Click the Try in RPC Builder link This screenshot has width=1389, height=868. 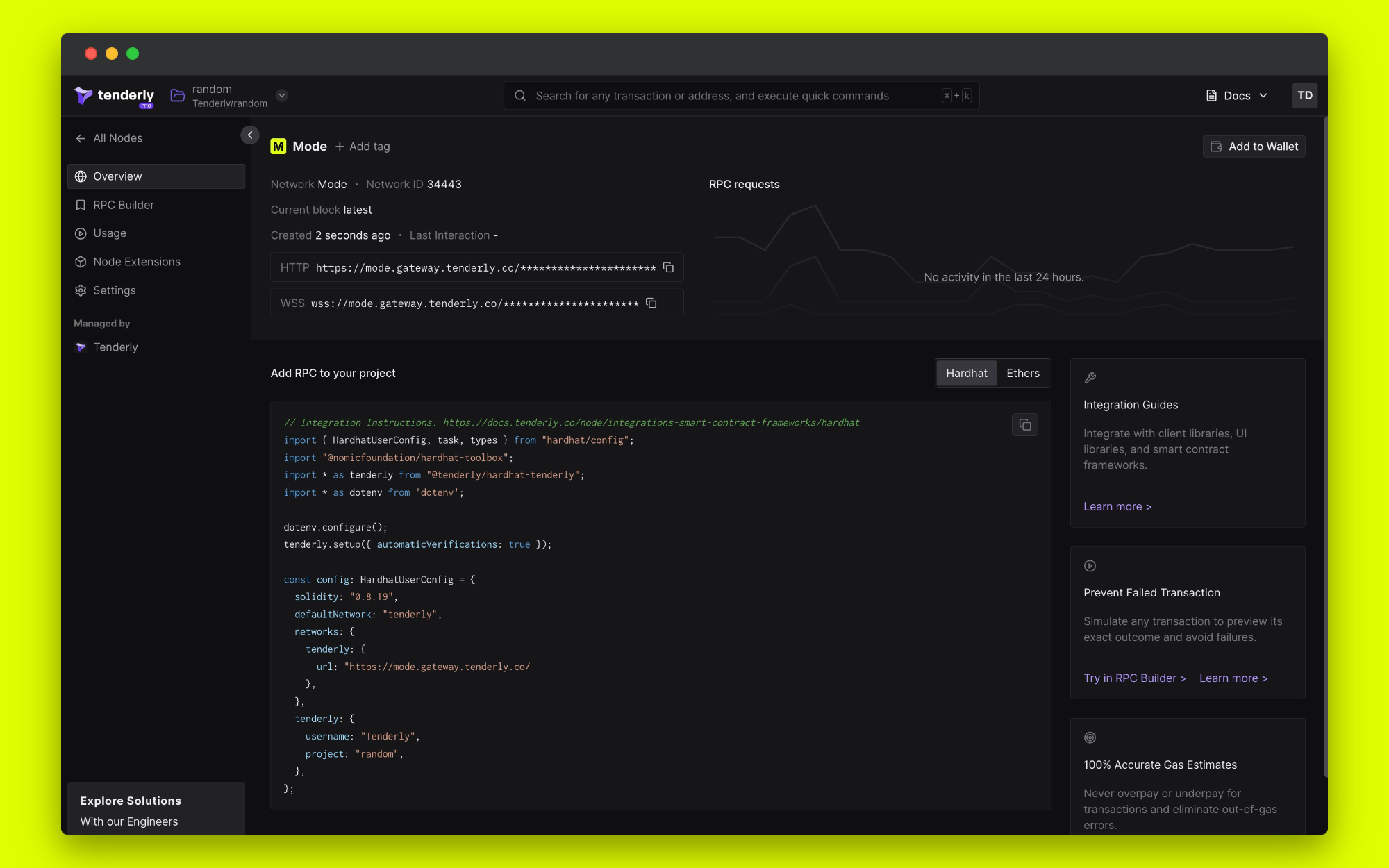1134,678
